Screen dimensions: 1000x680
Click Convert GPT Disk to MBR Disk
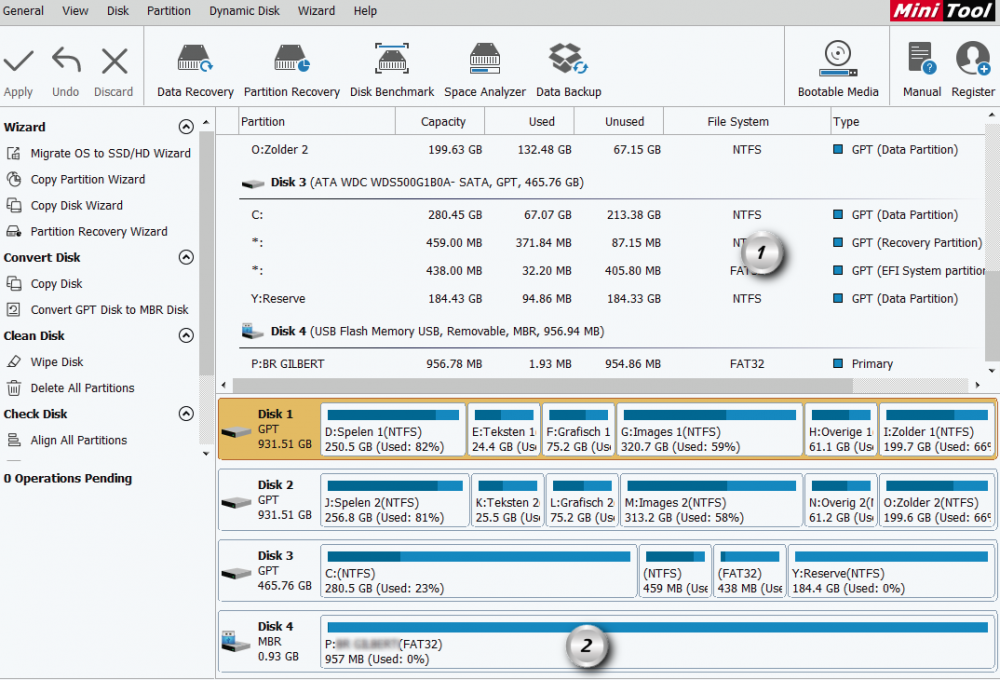109,309
